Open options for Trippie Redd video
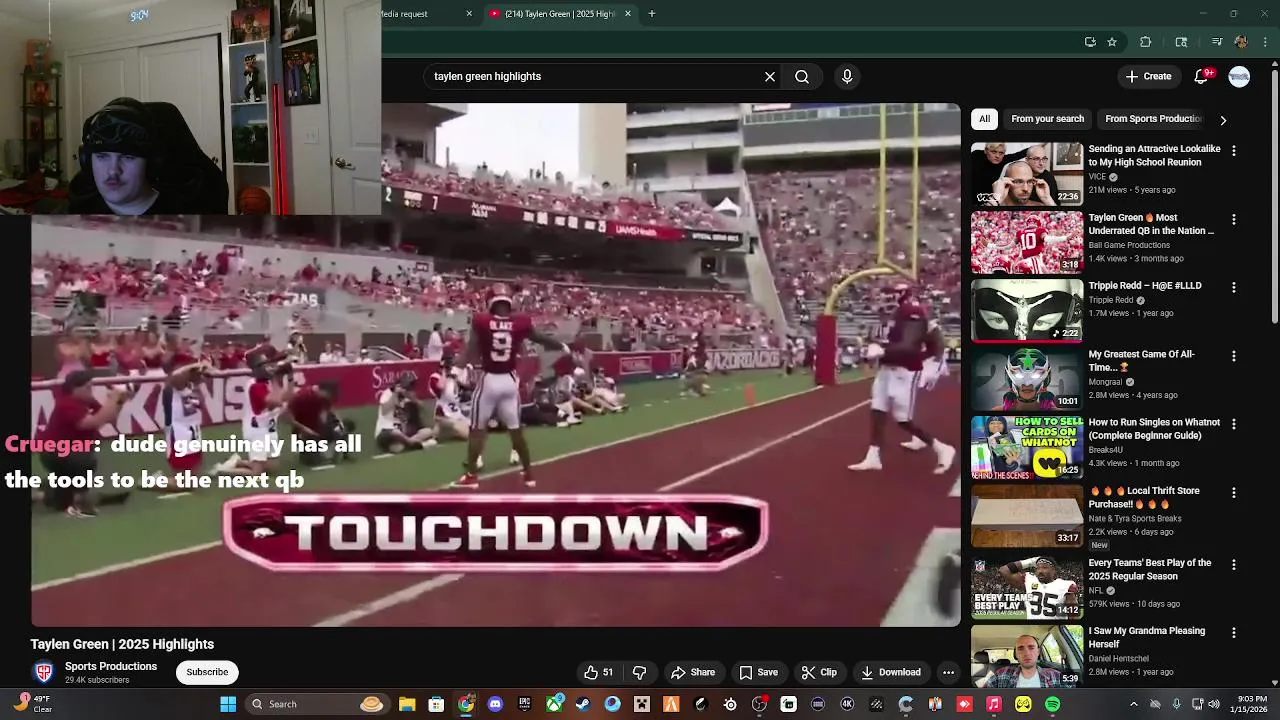1280x720 pixels. click(1233, 288)
